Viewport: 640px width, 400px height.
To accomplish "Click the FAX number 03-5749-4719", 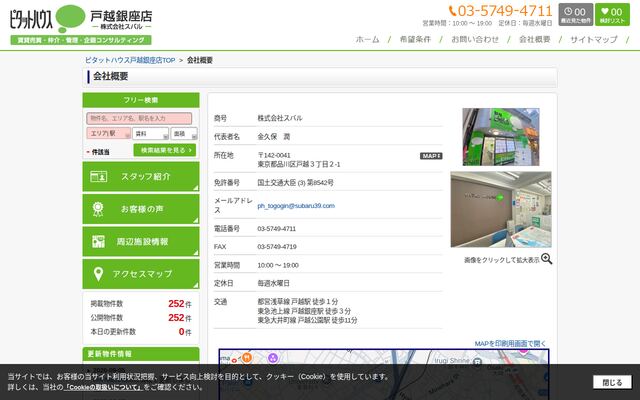I will click(x=277, y=247).
